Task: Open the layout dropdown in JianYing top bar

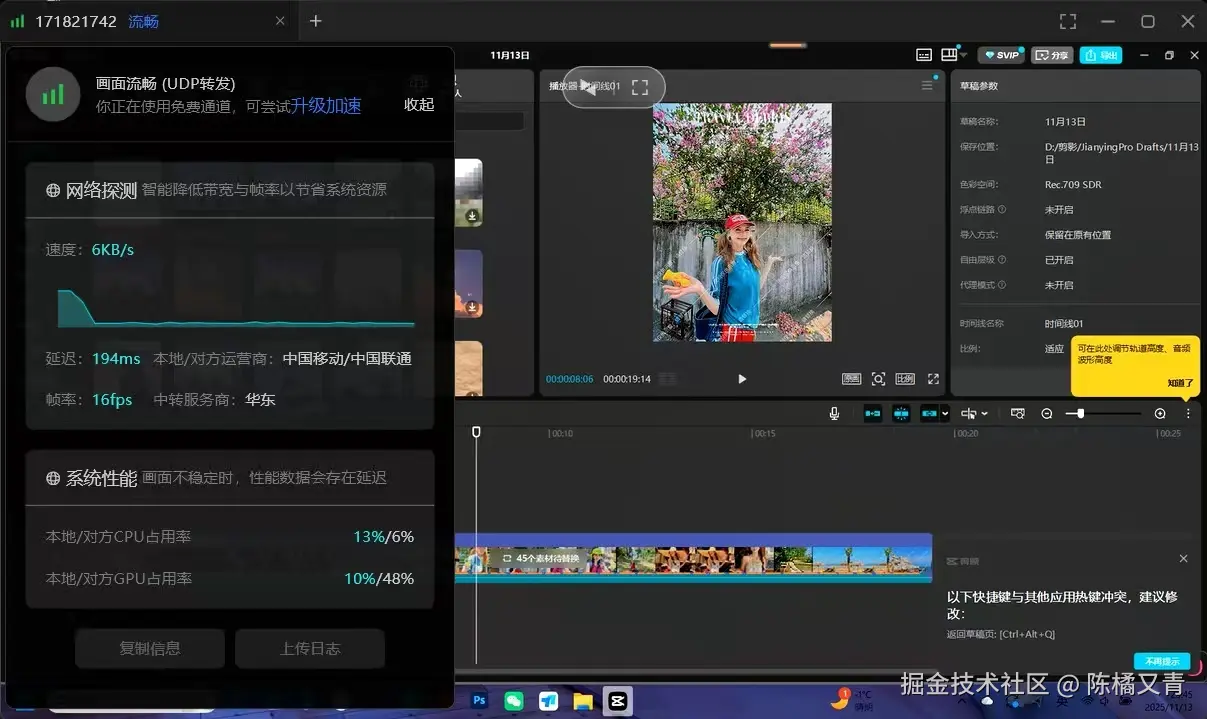Action: point(954,55)
